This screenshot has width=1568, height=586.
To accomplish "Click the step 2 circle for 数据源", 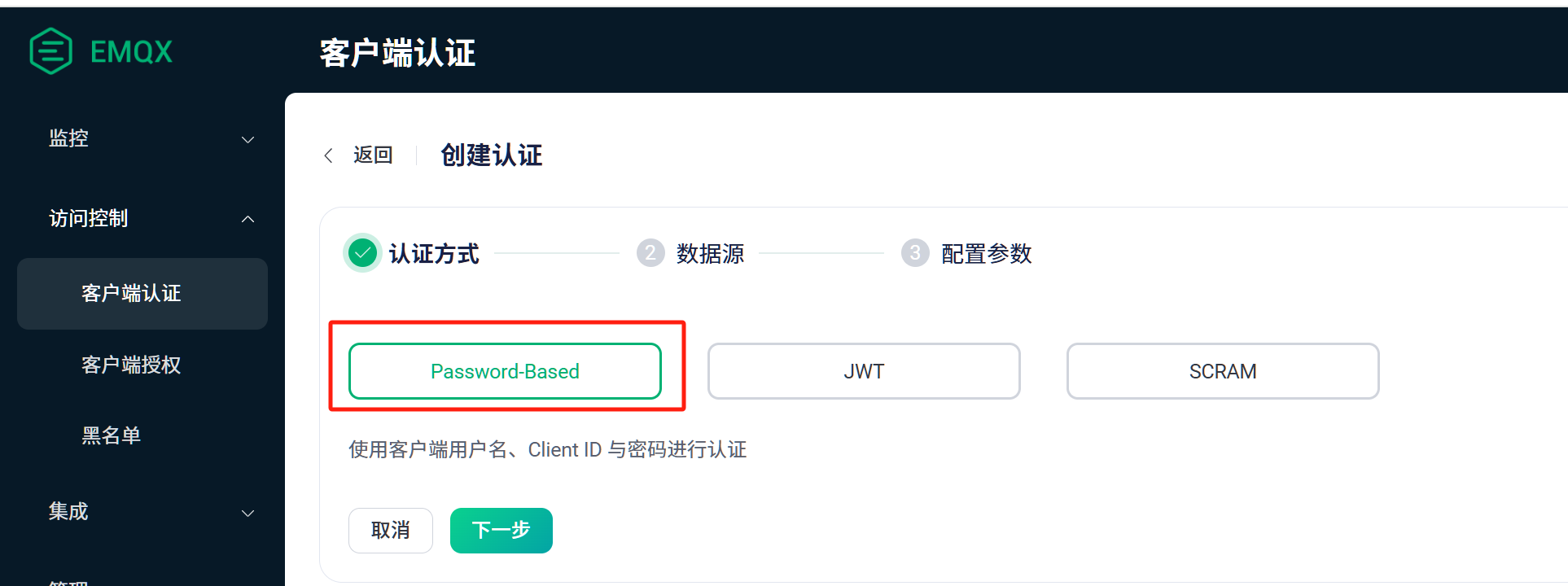I will pos(650,253).
